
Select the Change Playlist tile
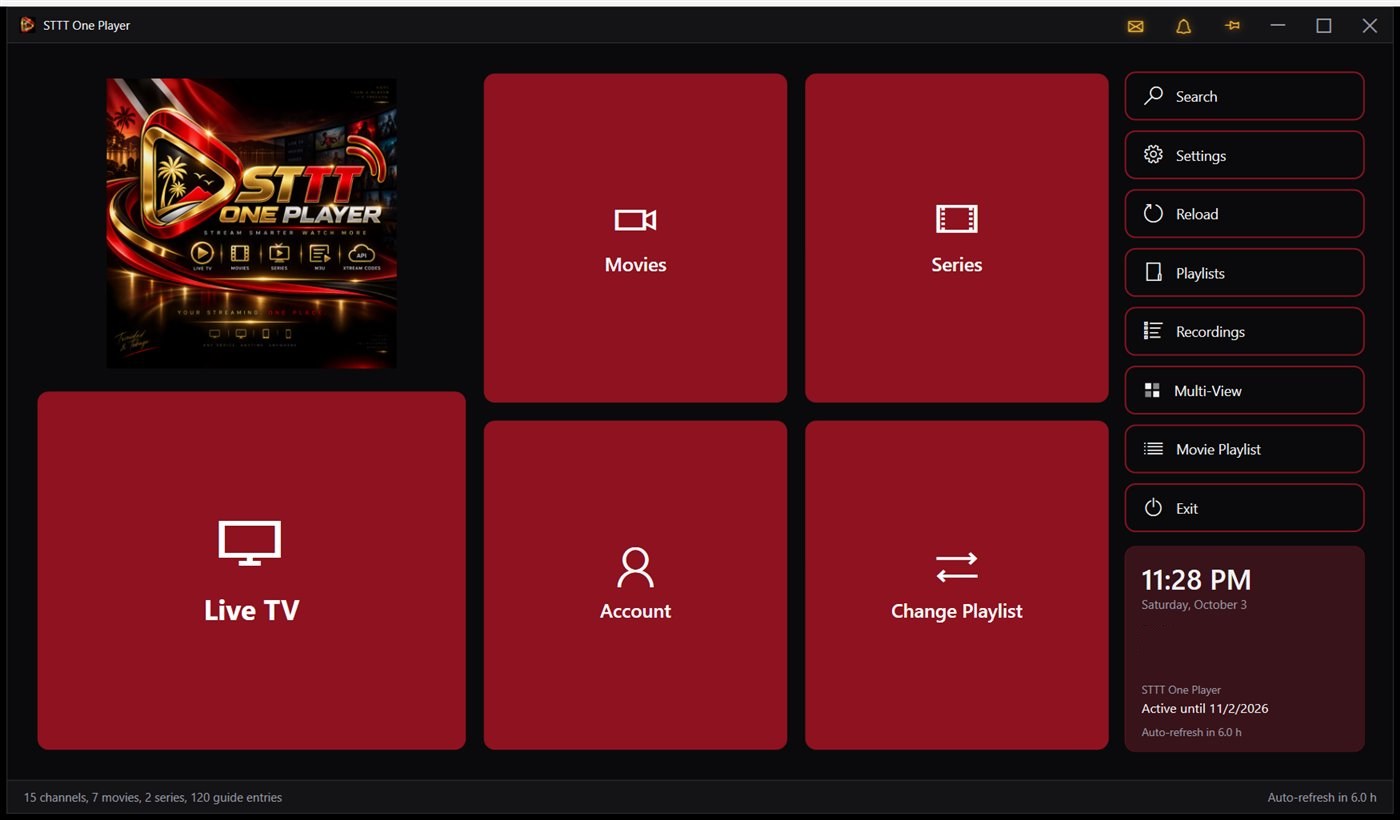click(x=956, y=585)
